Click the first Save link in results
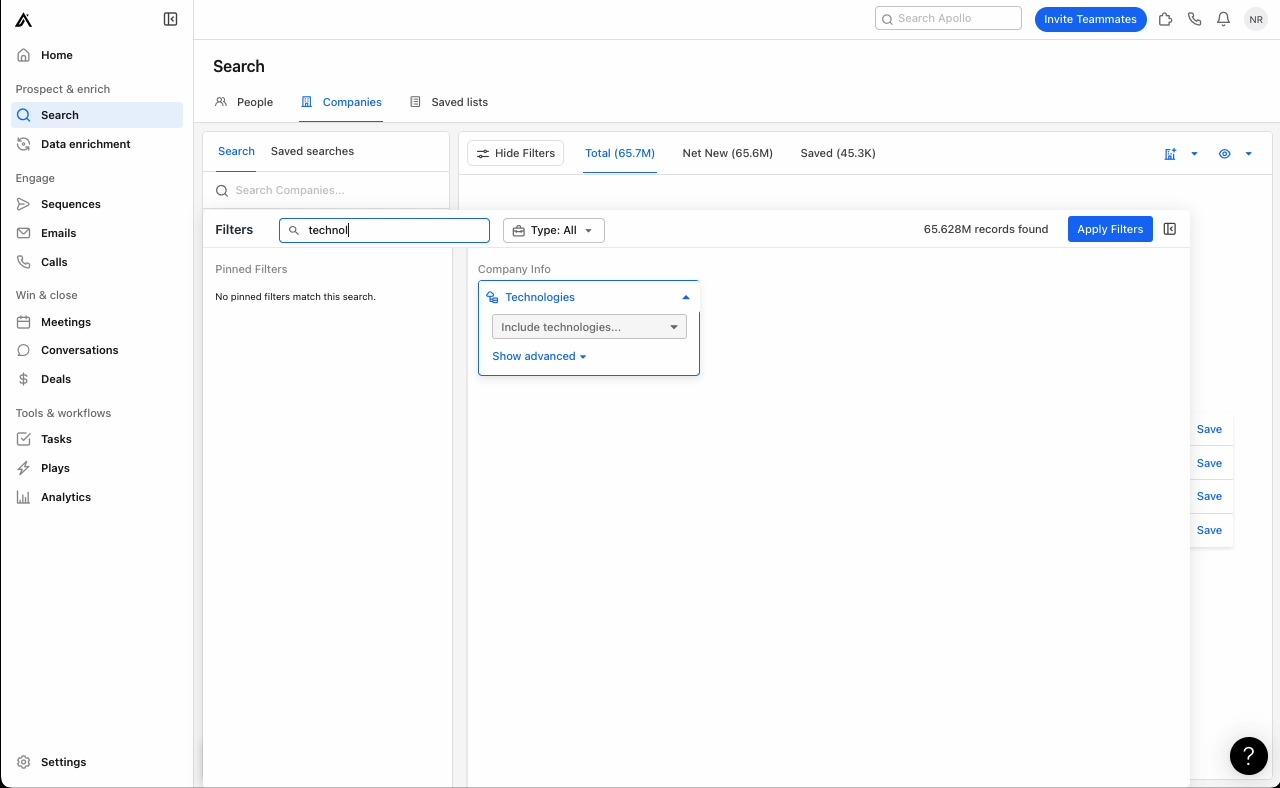This screenshot has height=788, width=1280. (x=1209, y=429)
